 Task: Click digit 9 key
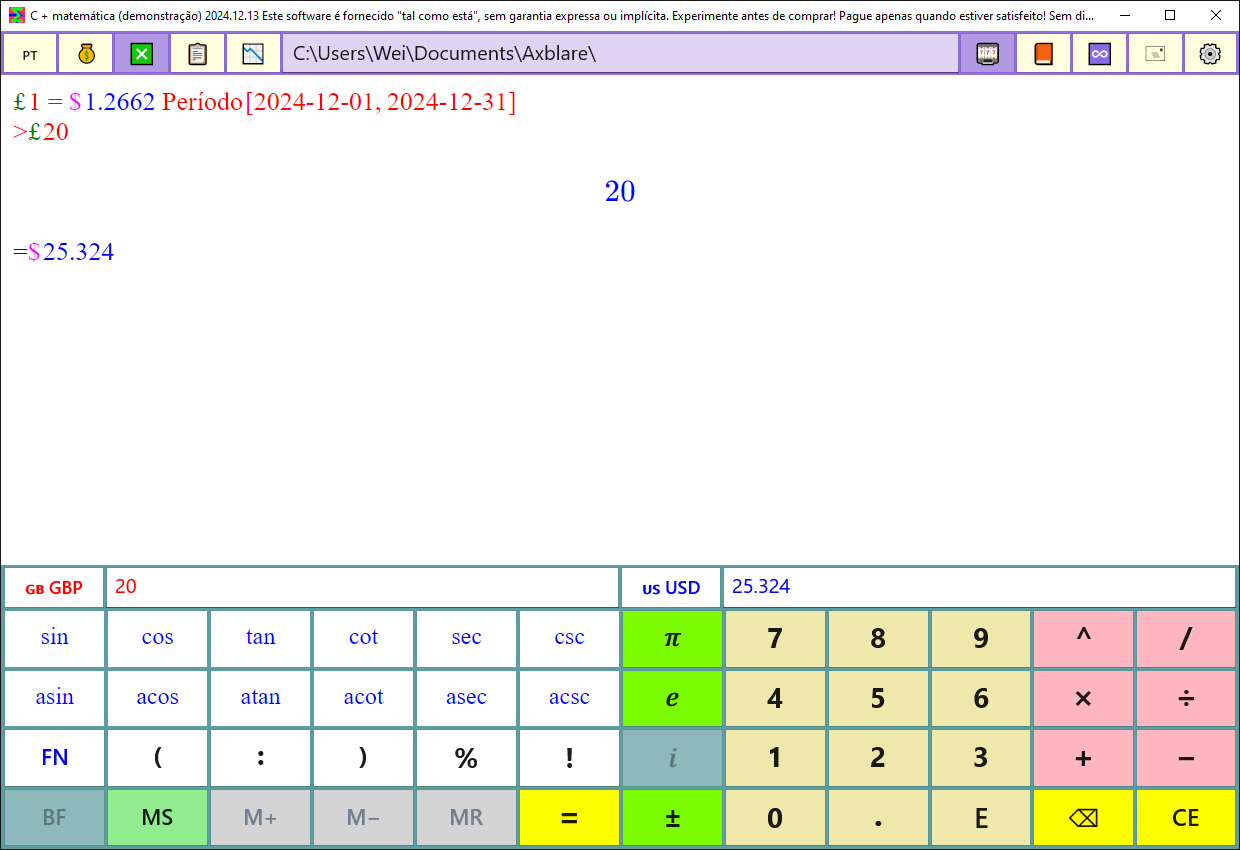[982, 639]
